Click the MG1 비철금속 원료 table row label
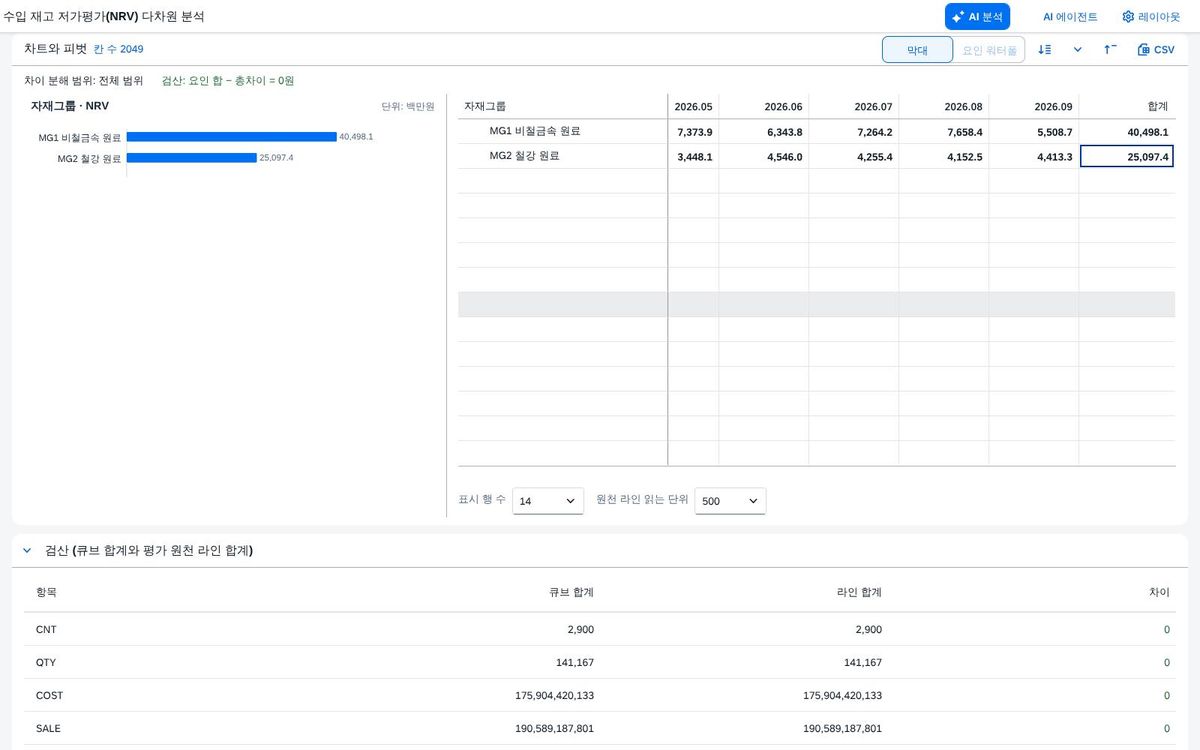Viewport: 1200px width, 750px height. [x=534, y=131]
